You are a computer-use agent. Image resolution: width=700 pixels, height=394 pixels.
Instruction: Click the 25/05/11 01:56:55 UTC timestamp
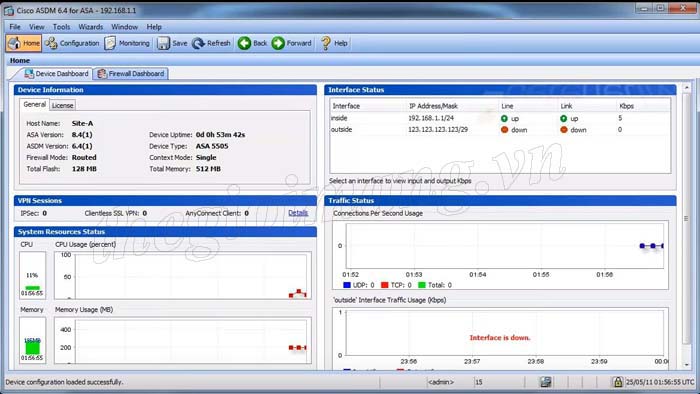(660, 382)
